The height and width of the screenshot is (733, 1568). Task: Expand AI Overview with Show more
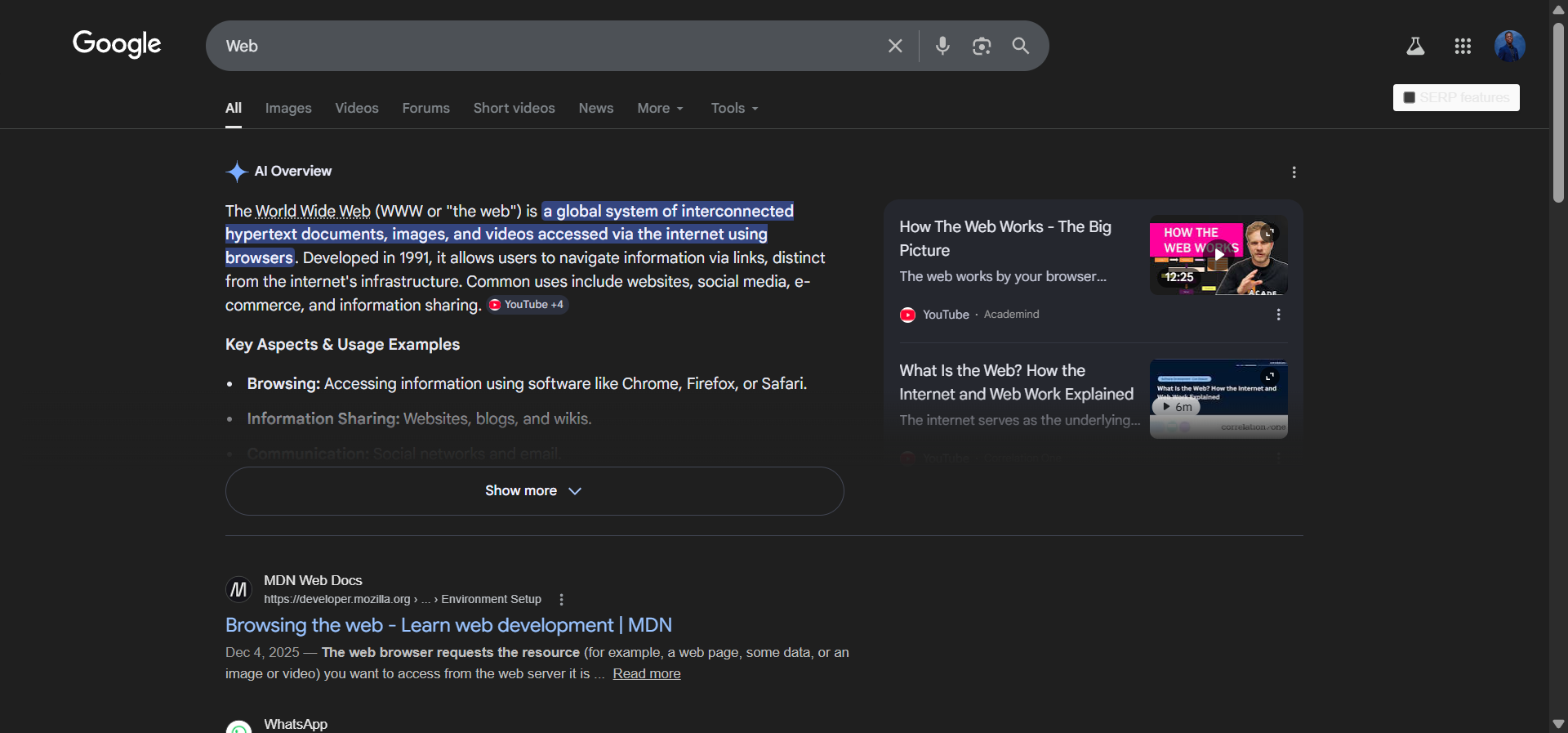pos(534,491)
